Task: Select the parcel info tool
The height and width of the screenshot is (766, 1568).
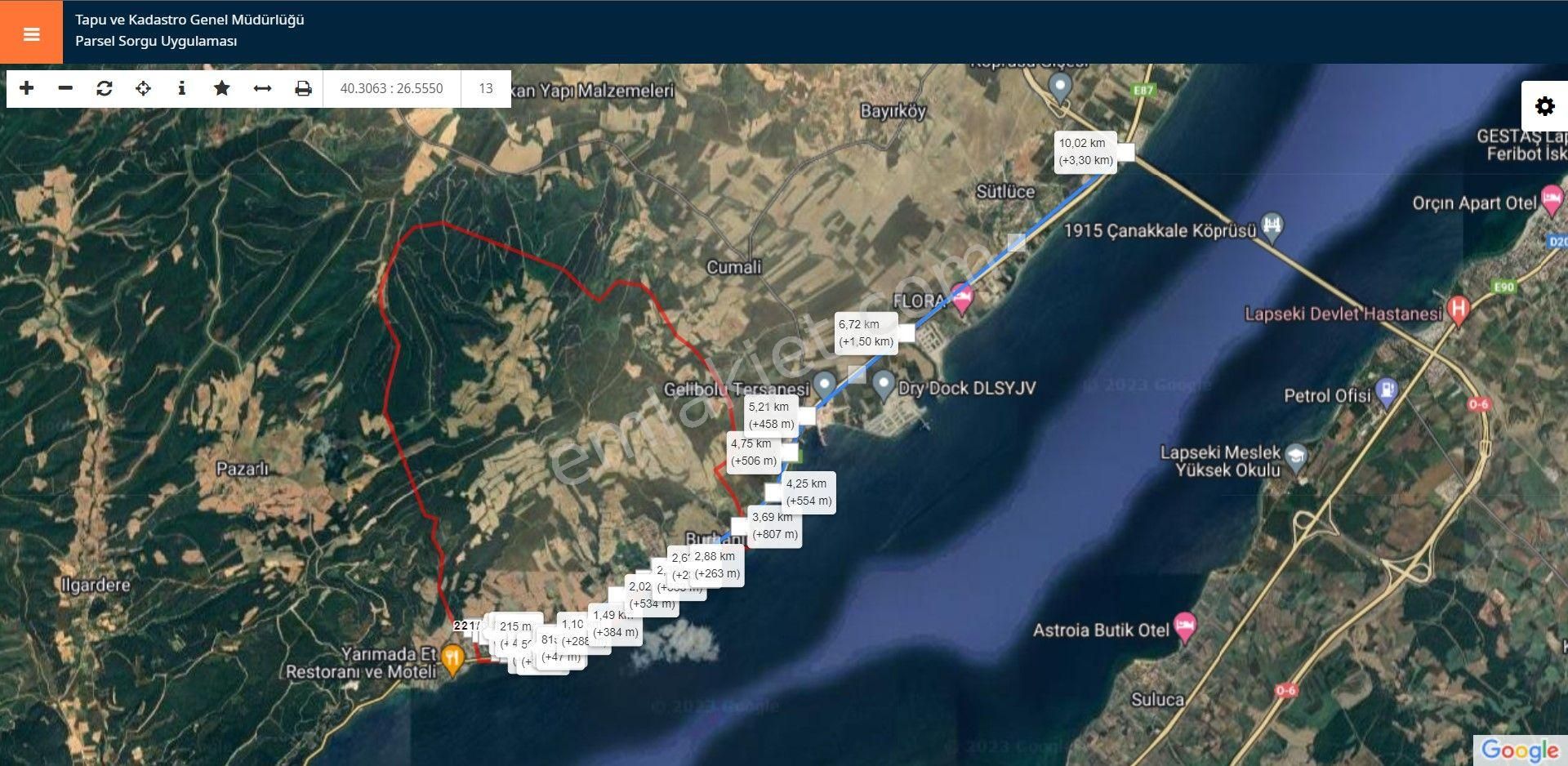Action: point(181,88)
